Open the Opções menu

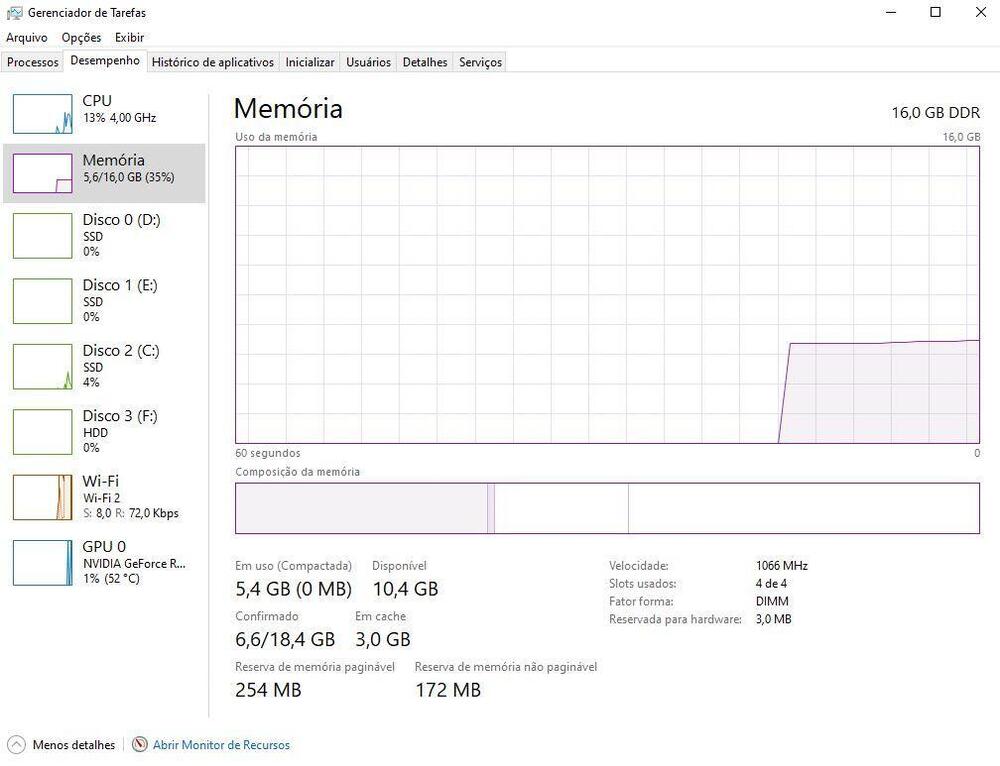[81, 38]
